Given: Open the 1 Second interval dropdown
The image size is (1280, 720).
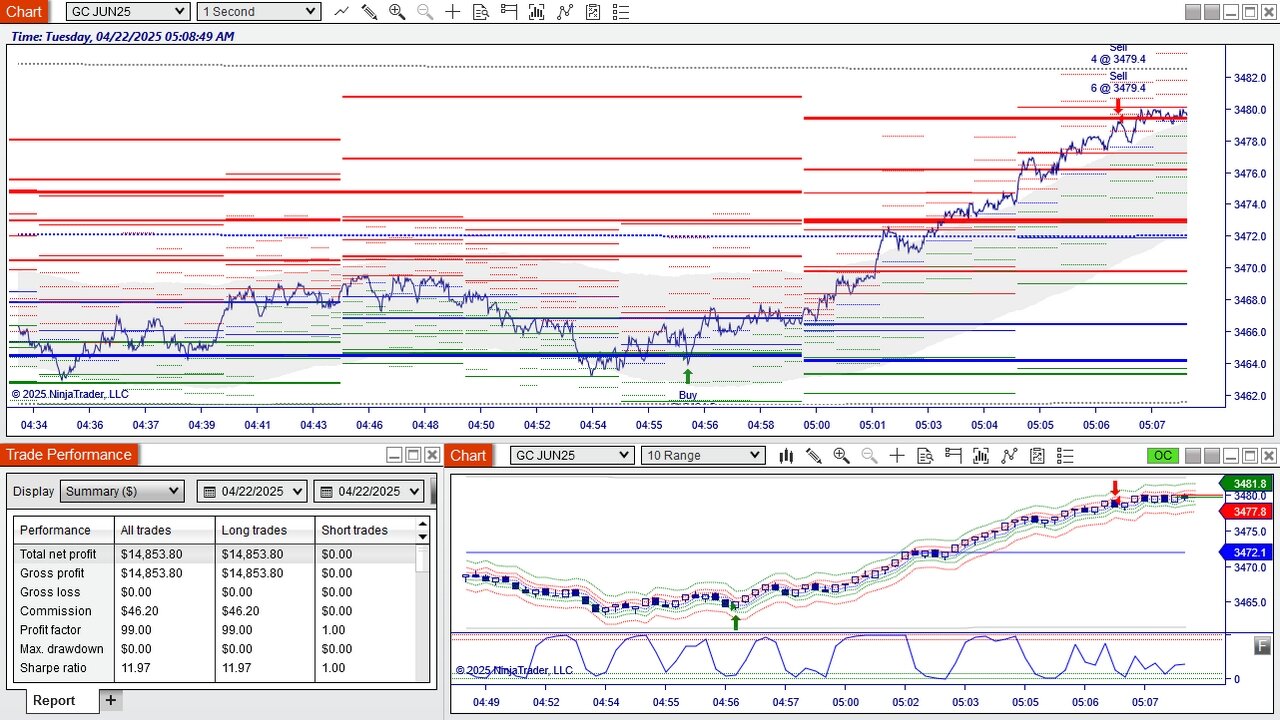Looking at the screenshot, I should [x=259, y=12].
